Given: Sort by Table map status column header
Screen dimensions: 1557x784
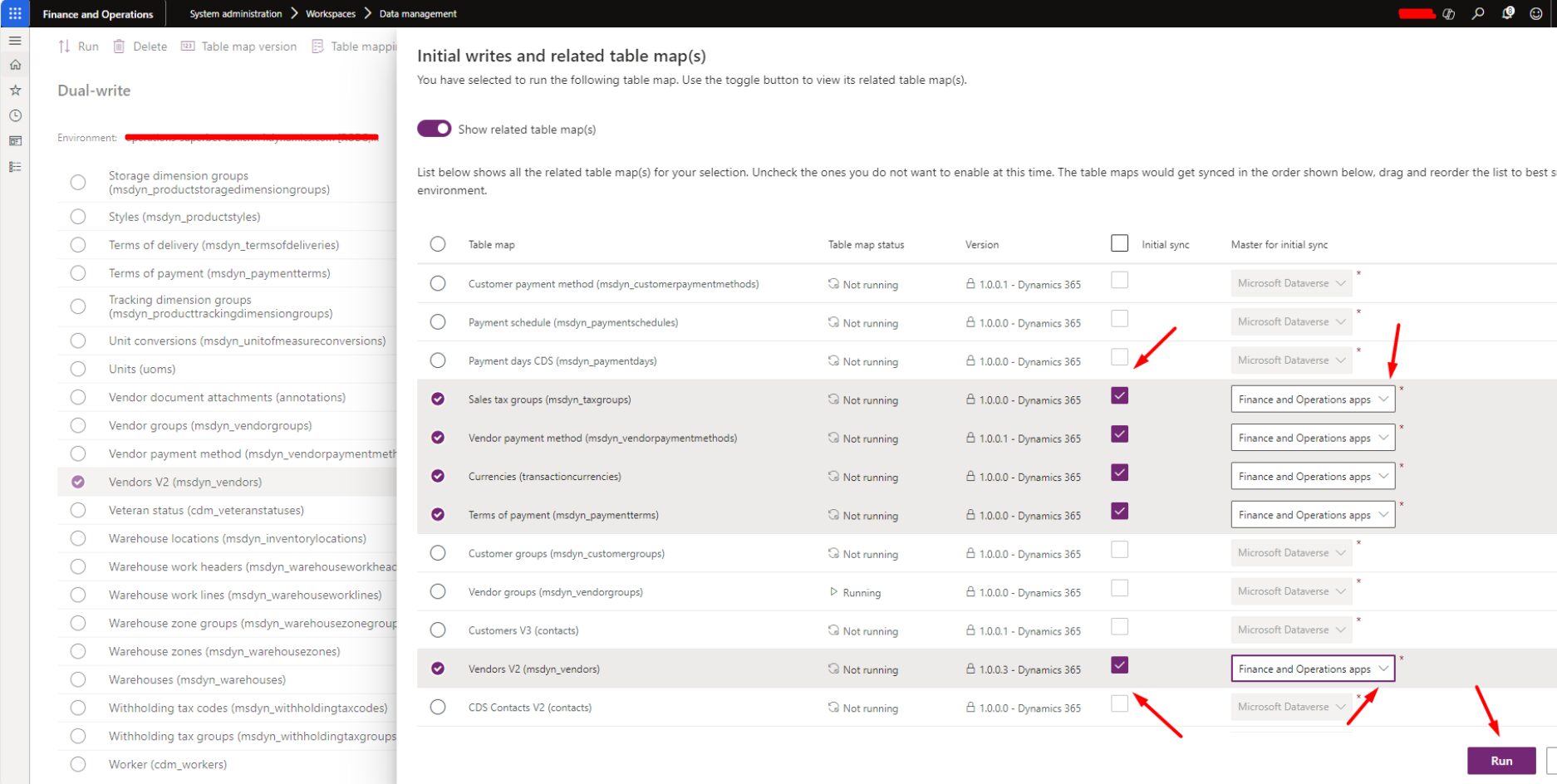Looking at the screenshot, I should (866, 244).
